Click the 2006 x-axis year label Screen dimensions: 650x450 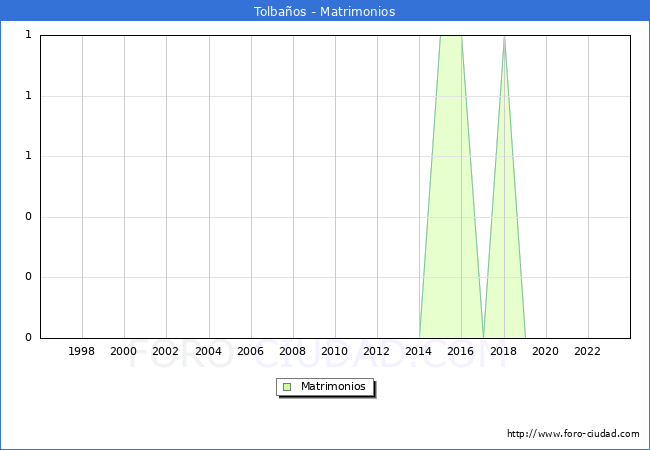click(250, 352)
